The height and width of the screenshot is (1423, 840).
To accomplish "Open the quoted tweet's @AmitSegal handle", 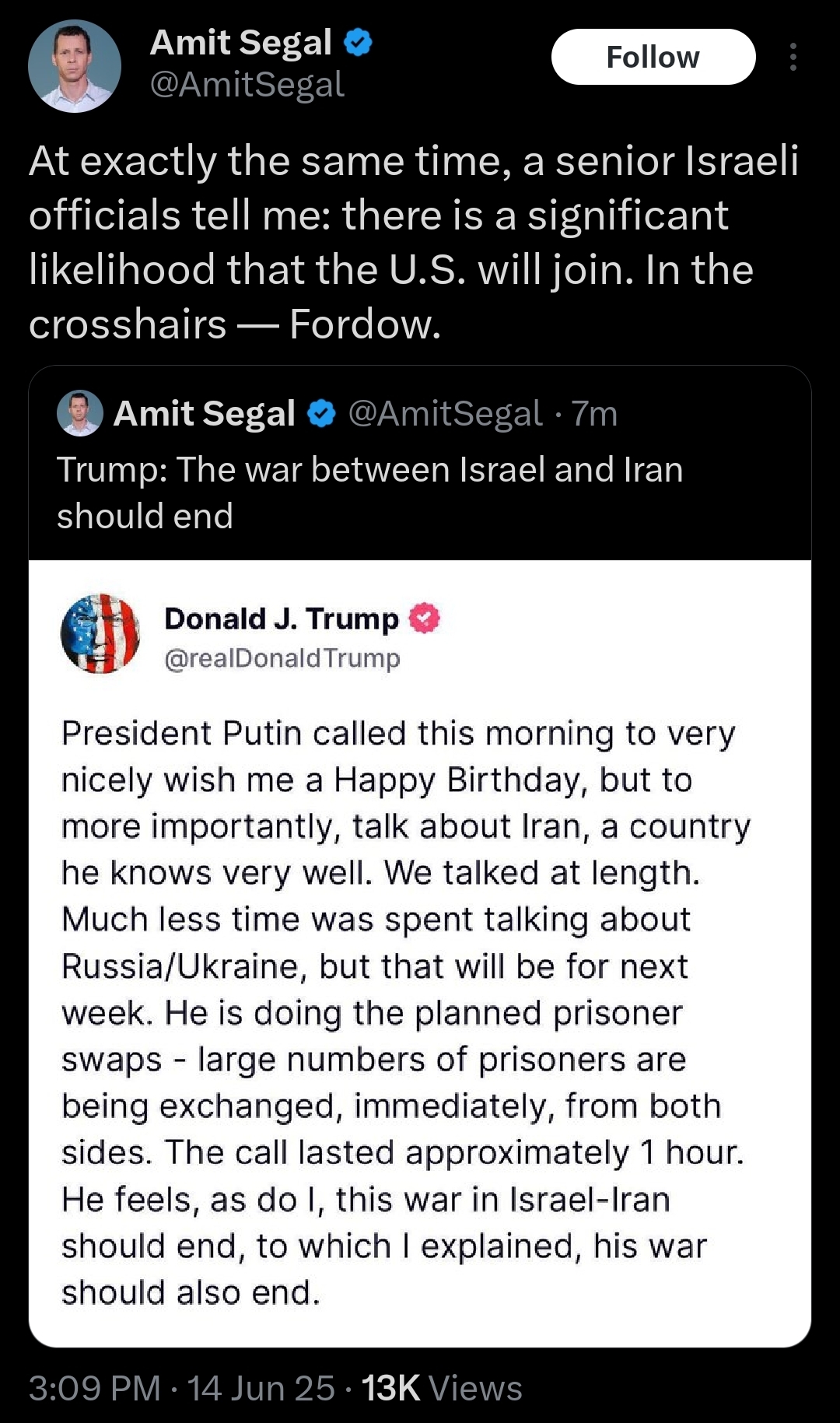I will click(445, 413).
